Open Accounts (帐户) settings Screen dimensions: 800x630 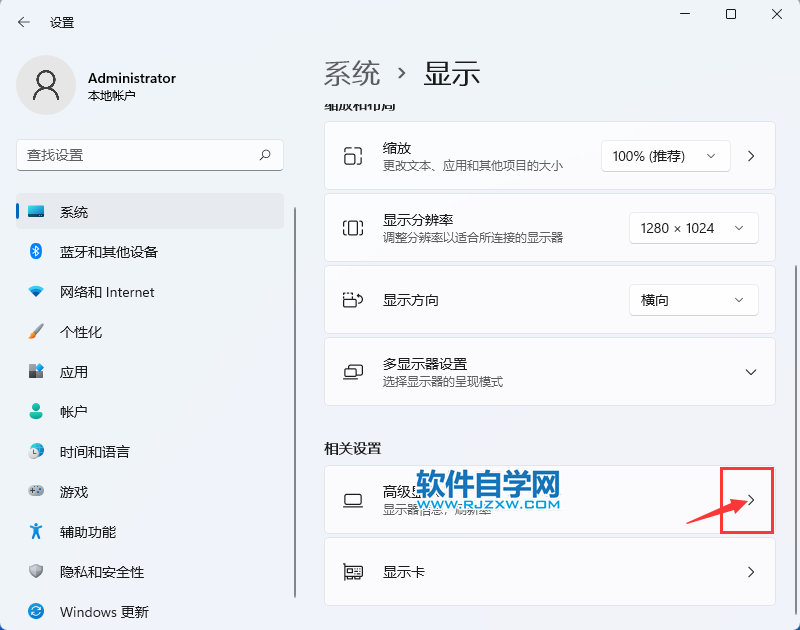point(73,412)
